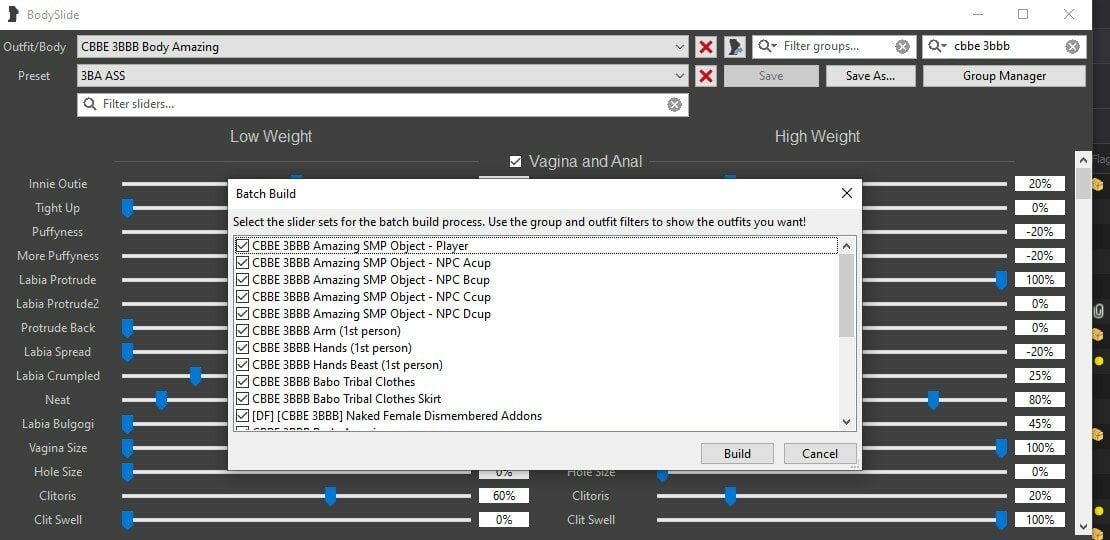The height and width of the screenshot is (540, 1110).
Task: Uncheck CBBE 3BBB Amazing SMP Object - Player
Action: pos(243,246)
